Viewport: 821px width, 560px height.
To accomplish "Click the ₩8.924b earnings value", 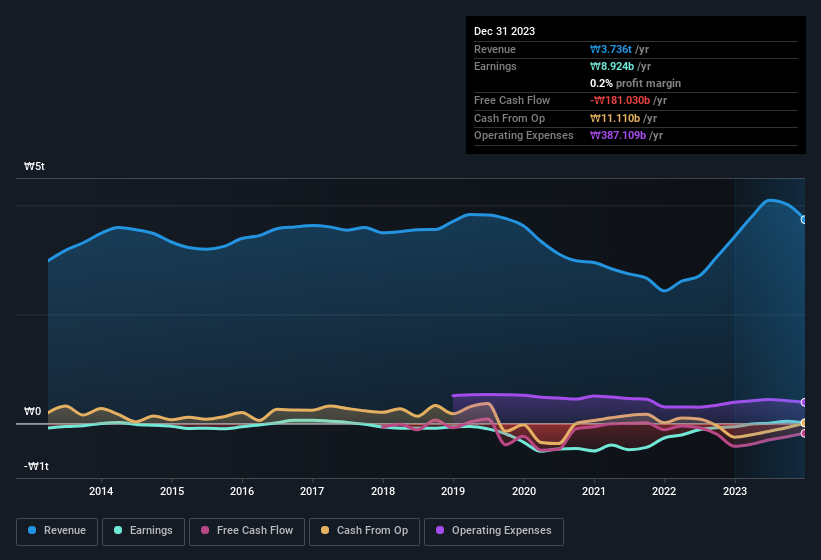I will 612,66.
